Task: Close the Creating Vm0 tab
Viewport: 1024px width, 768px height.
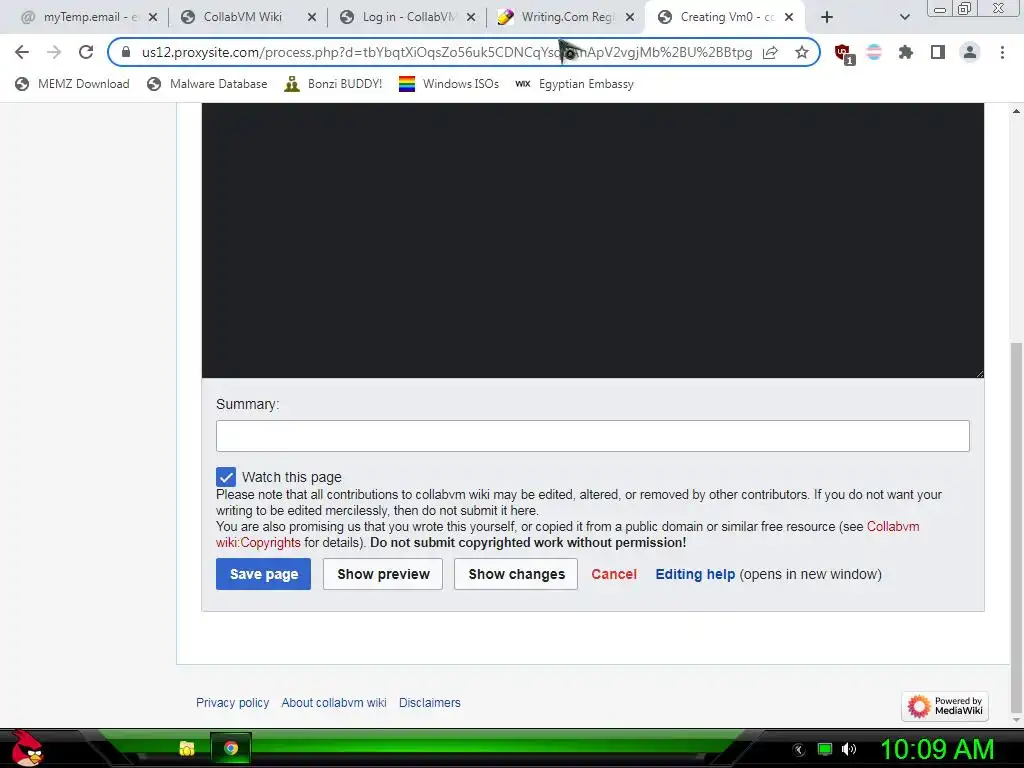Action: pyautogui.click(x=789, y=18)
